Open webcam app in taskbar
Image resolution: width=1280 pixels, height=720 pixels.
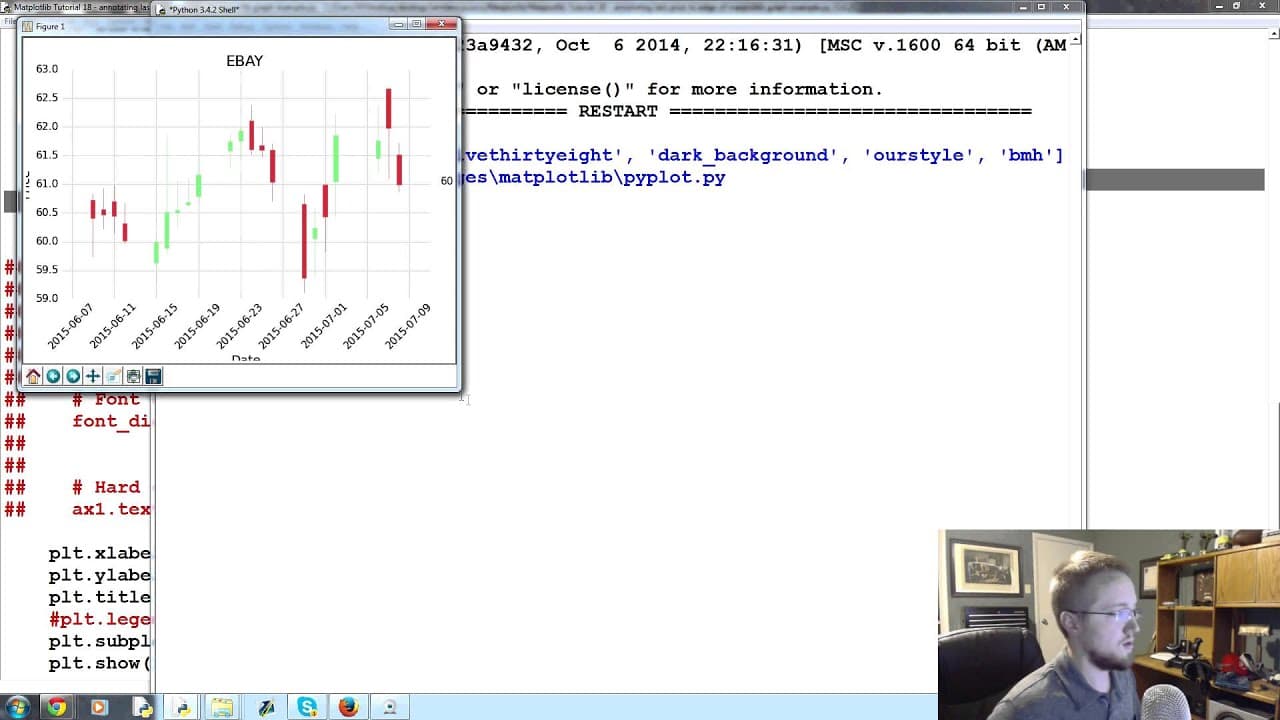pos(390,707)
